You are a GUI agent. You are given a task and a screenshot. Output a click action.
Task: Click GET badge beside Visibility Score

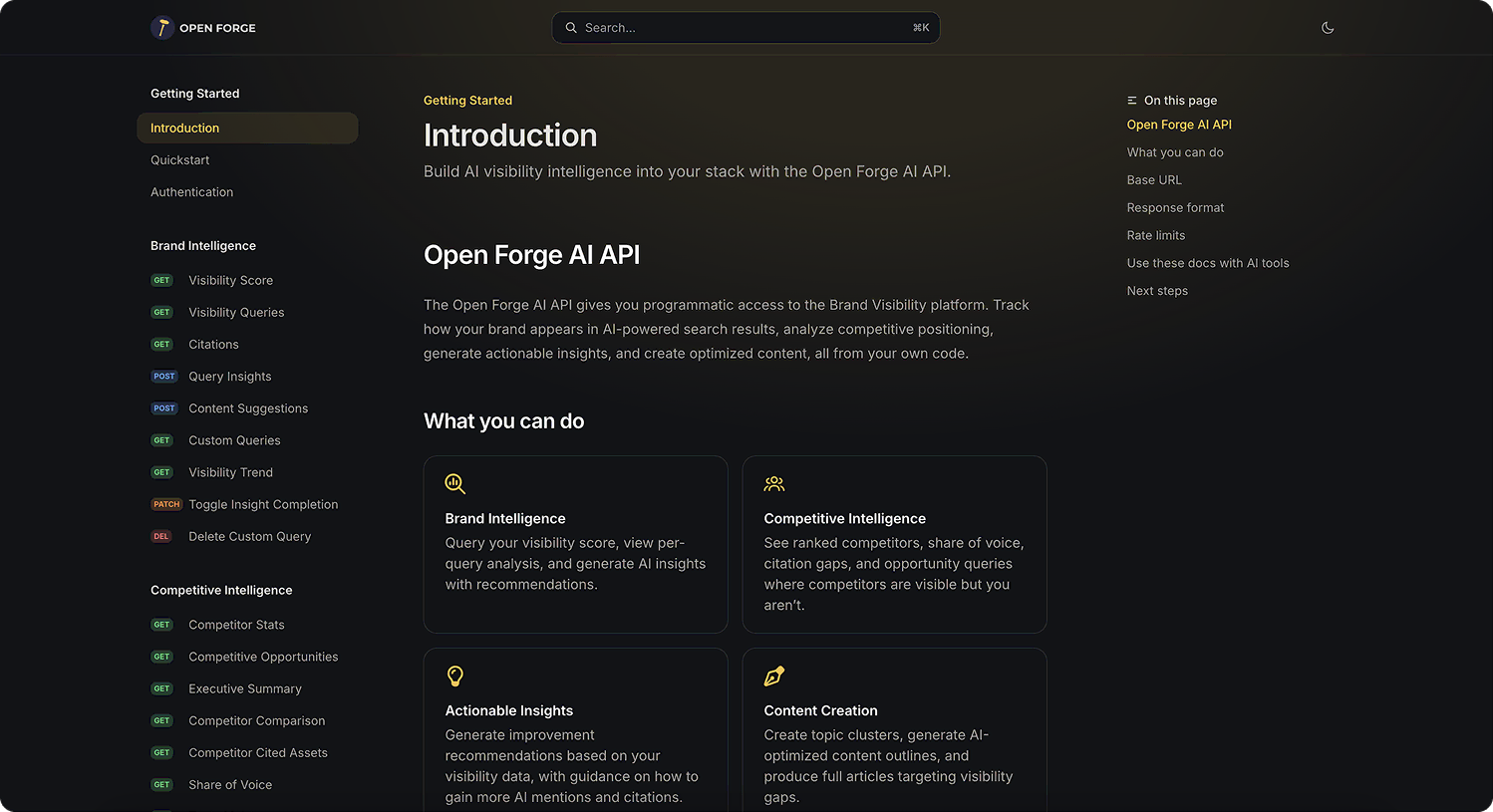tap(162, 281)
